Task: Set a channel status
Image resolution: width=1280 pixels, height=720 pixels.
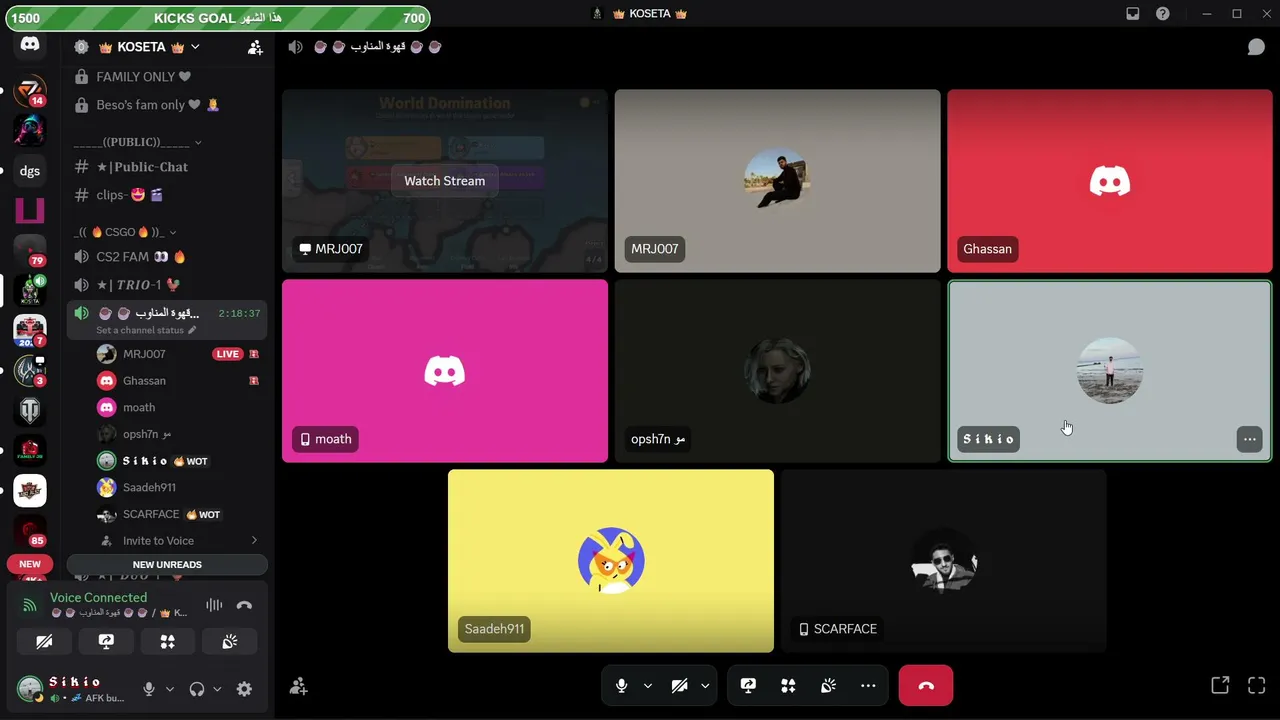Action: [x=146, y=330]
